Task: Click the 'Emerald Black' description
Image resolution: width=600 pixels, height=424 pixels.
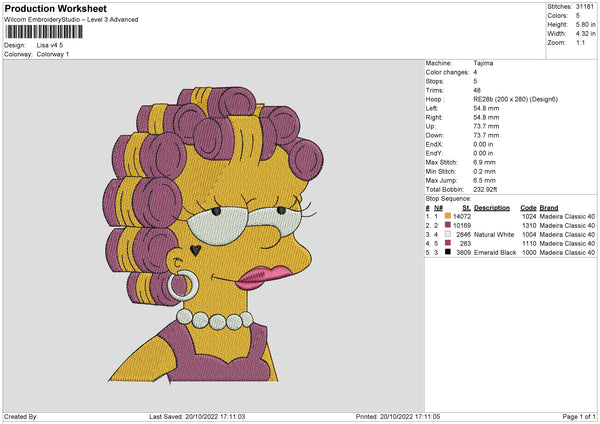Action: click(495, 253)
